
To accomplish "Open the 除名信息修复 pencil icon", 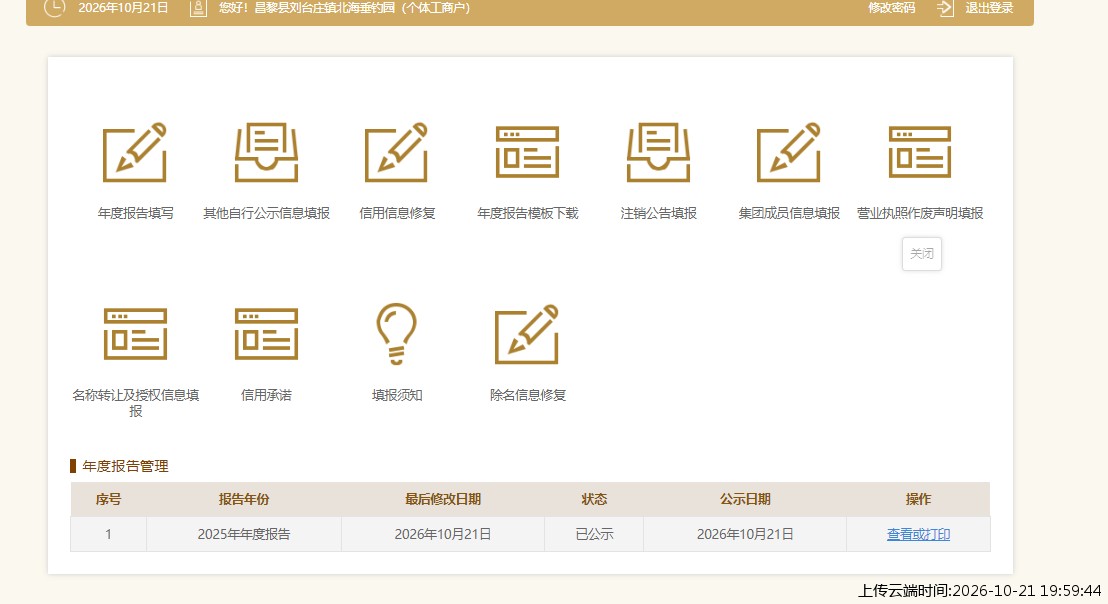I will 527,334.
